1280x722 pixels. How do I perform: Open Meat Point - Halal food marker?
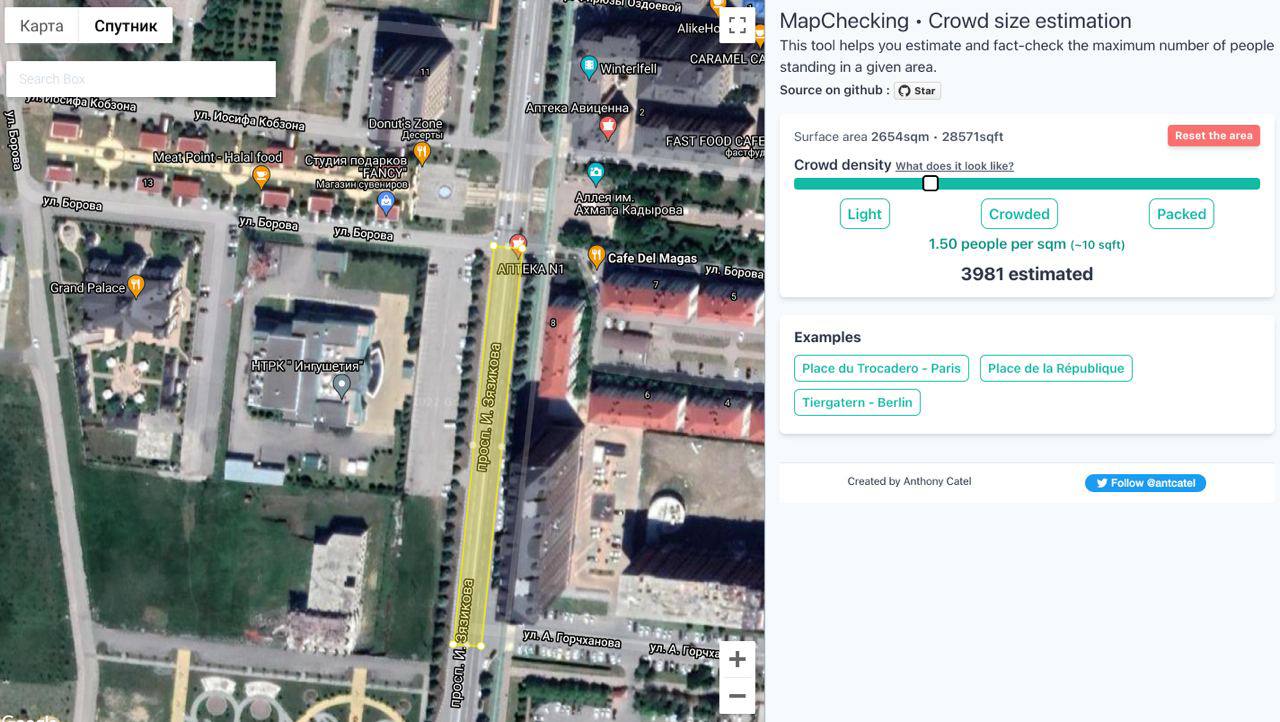(261, 177)
